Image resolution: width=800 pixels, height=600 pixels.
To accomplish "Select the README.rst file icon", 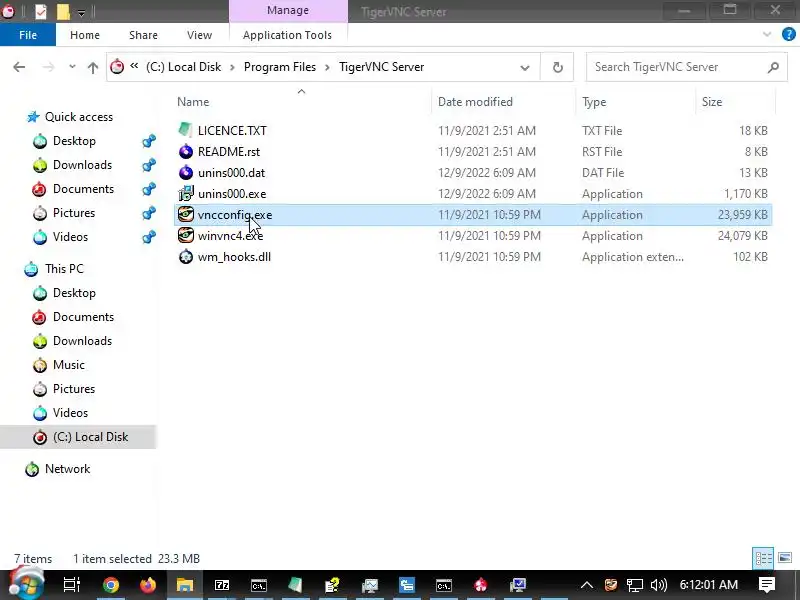I will click(186, 151).
